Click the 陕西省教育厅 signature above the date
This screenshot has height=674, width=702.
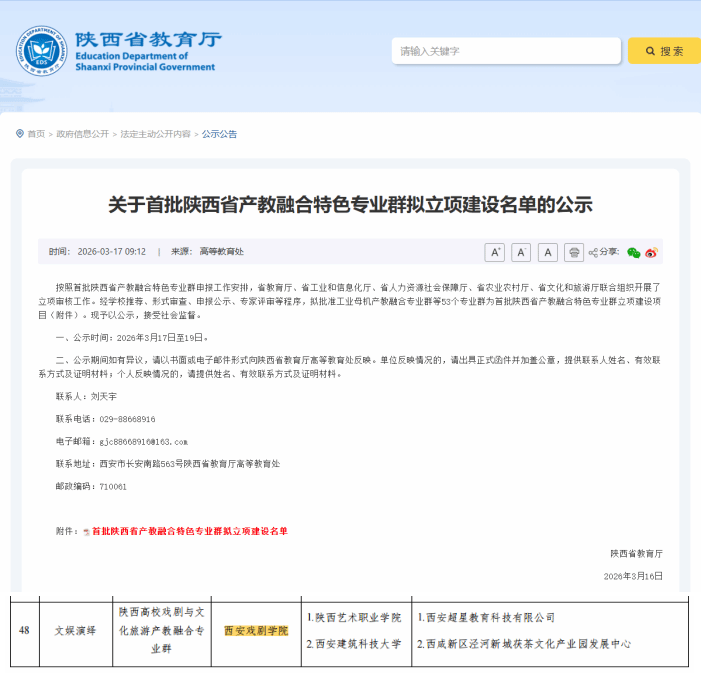coord(637,554)
